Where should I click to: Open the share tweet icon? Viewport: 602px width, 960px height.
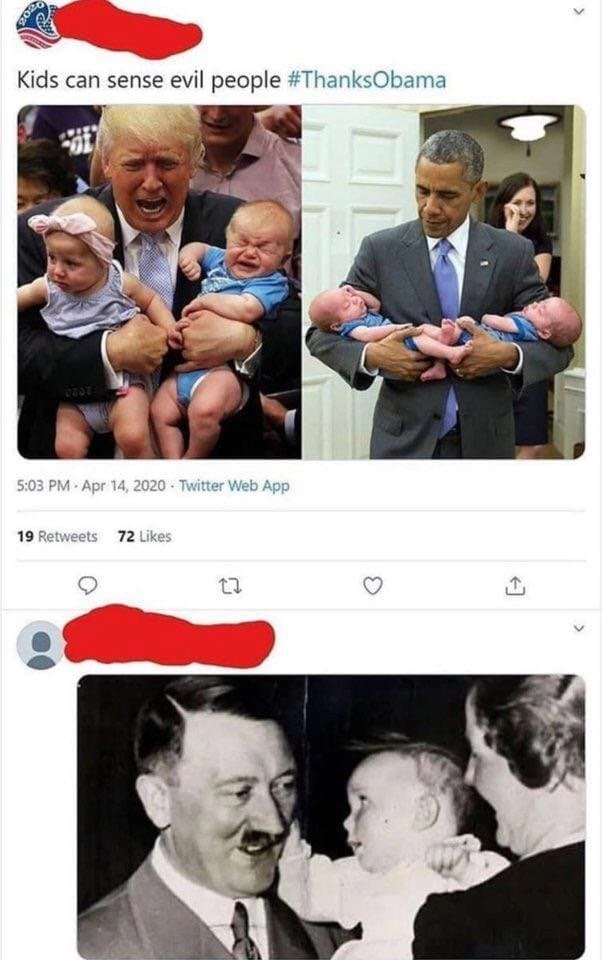pos(515,587)
